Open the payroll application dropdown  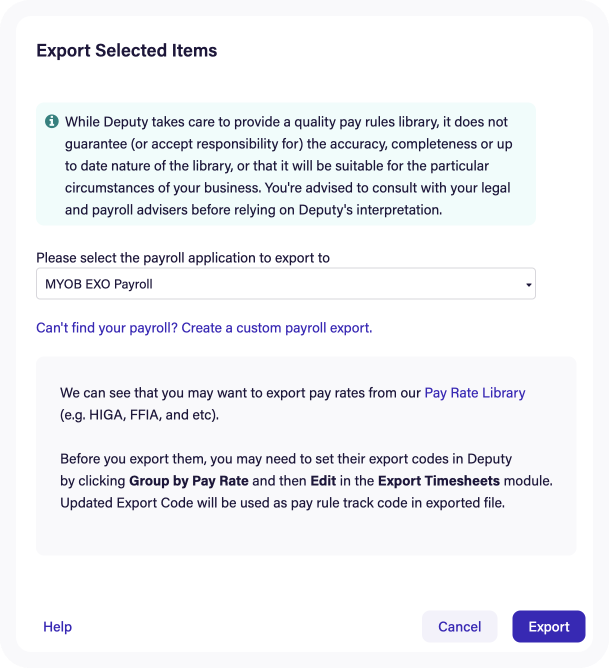pyautogui.click(x=286, y=284)
